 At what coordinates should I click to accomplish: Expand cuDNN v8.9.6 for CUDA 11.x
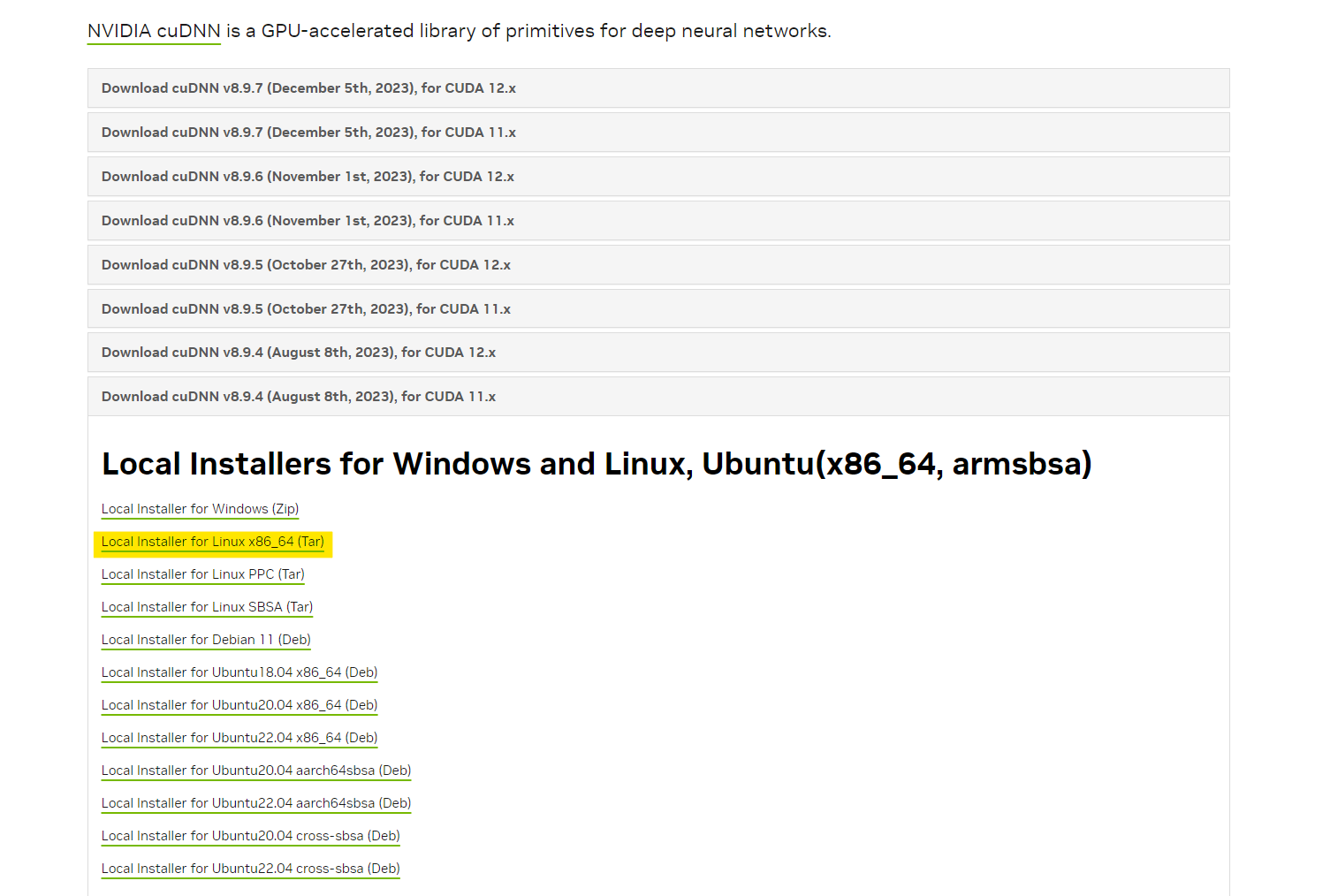(x=658, y=221)
